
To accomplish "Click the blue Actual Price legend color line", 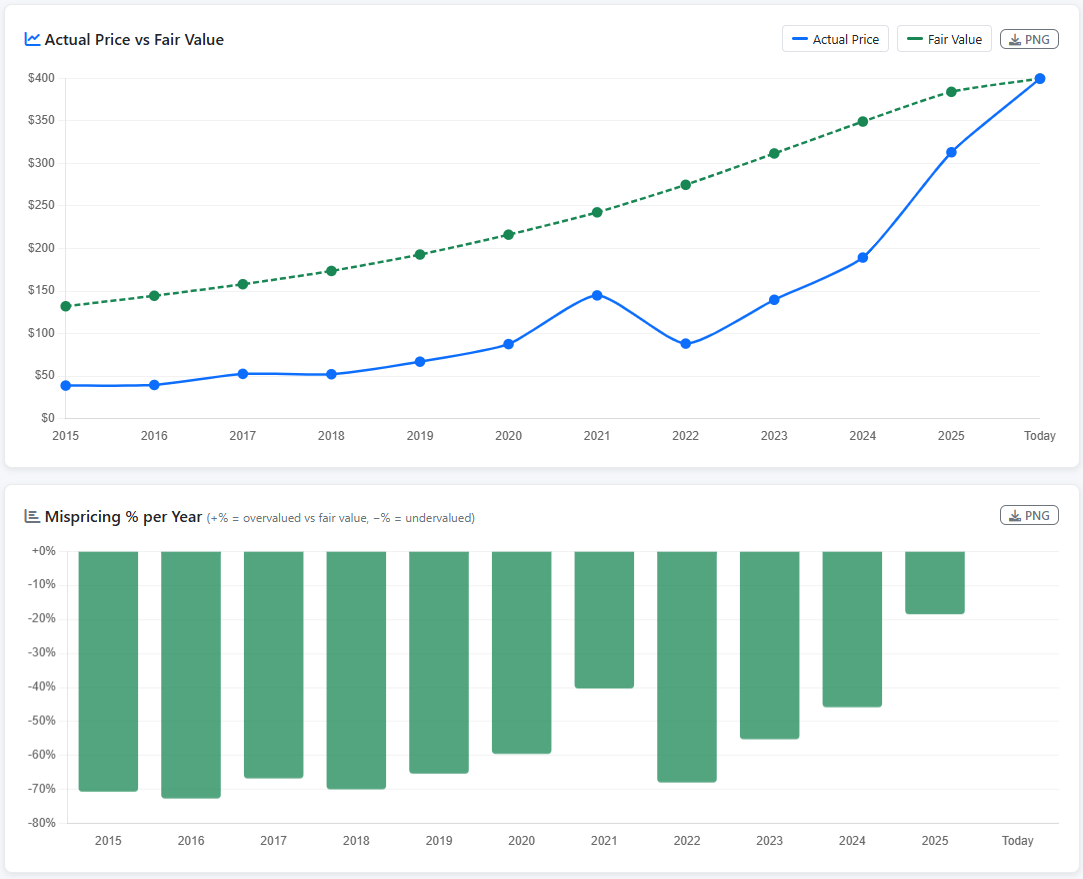I will pos(800,39).
